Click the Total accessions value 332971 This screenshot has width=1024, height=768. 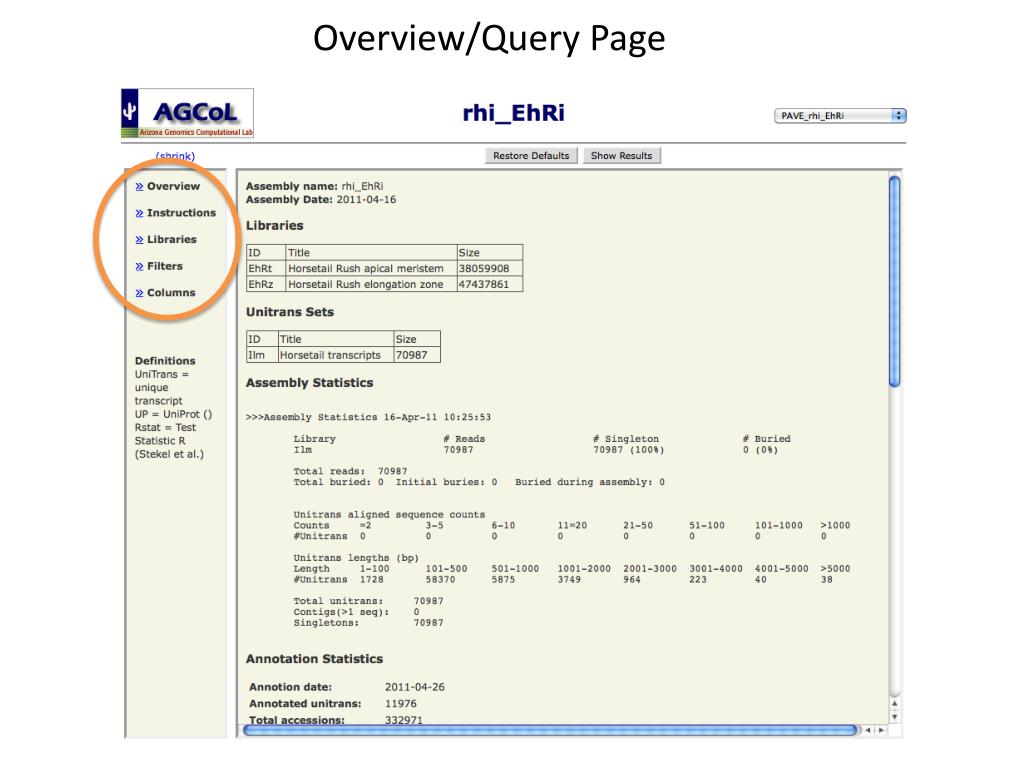pos(404,720)
